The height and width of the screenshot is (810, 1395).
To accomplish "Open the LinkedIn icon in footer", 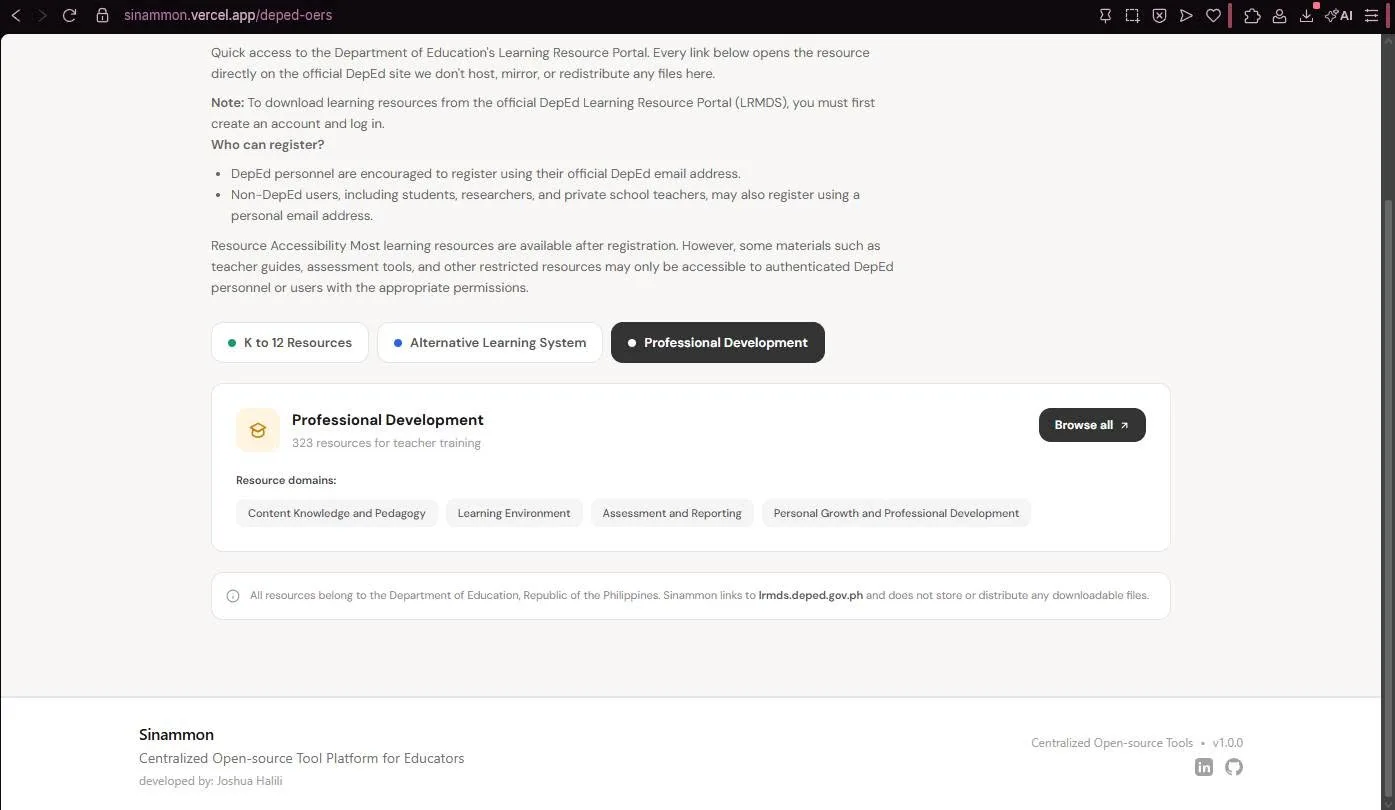I will pos(1204,767).
